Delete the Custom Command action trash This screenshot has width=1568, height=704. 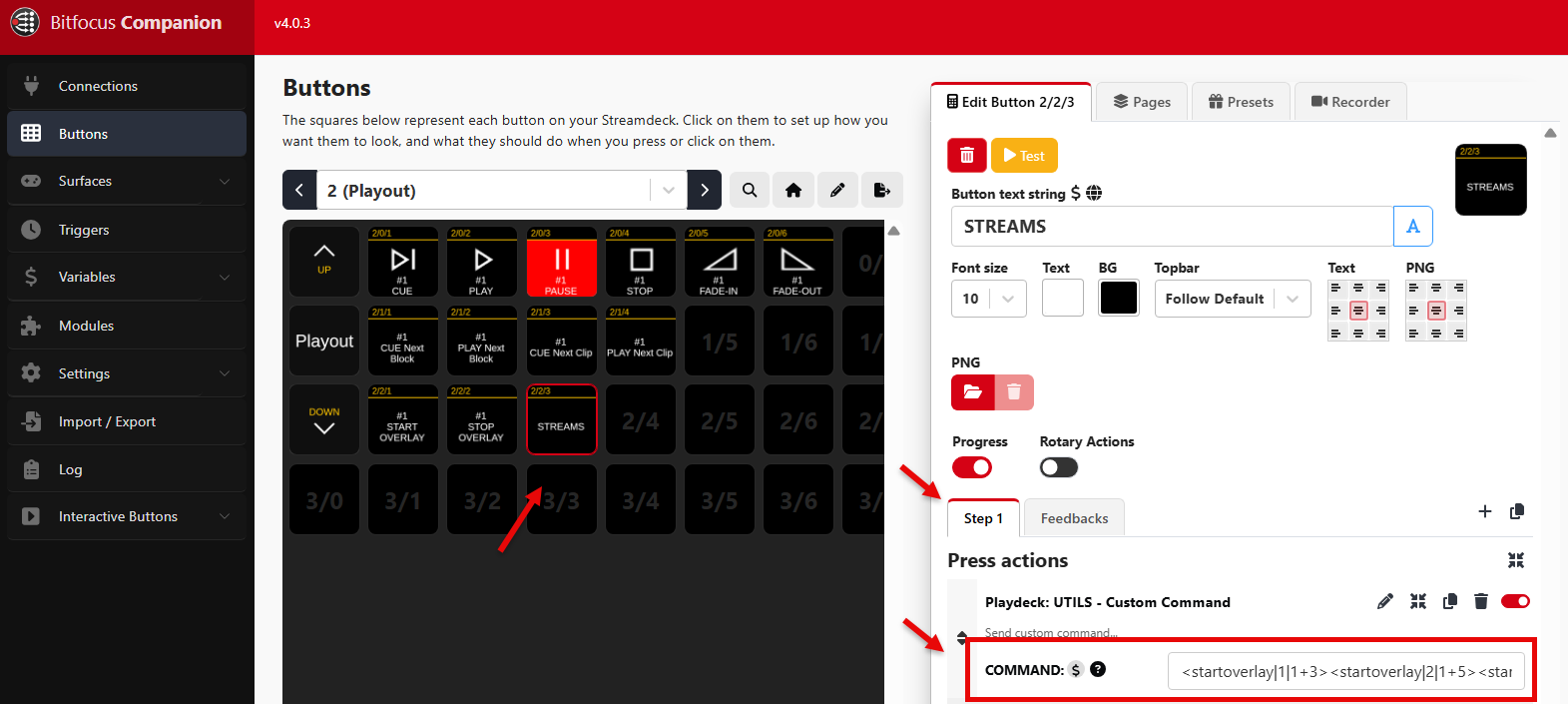click(x=1481, y=601)
